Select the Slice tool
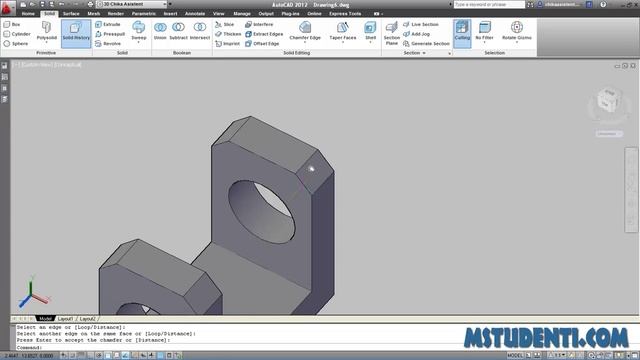Viewport: 640px width, 360px height. 224,24
